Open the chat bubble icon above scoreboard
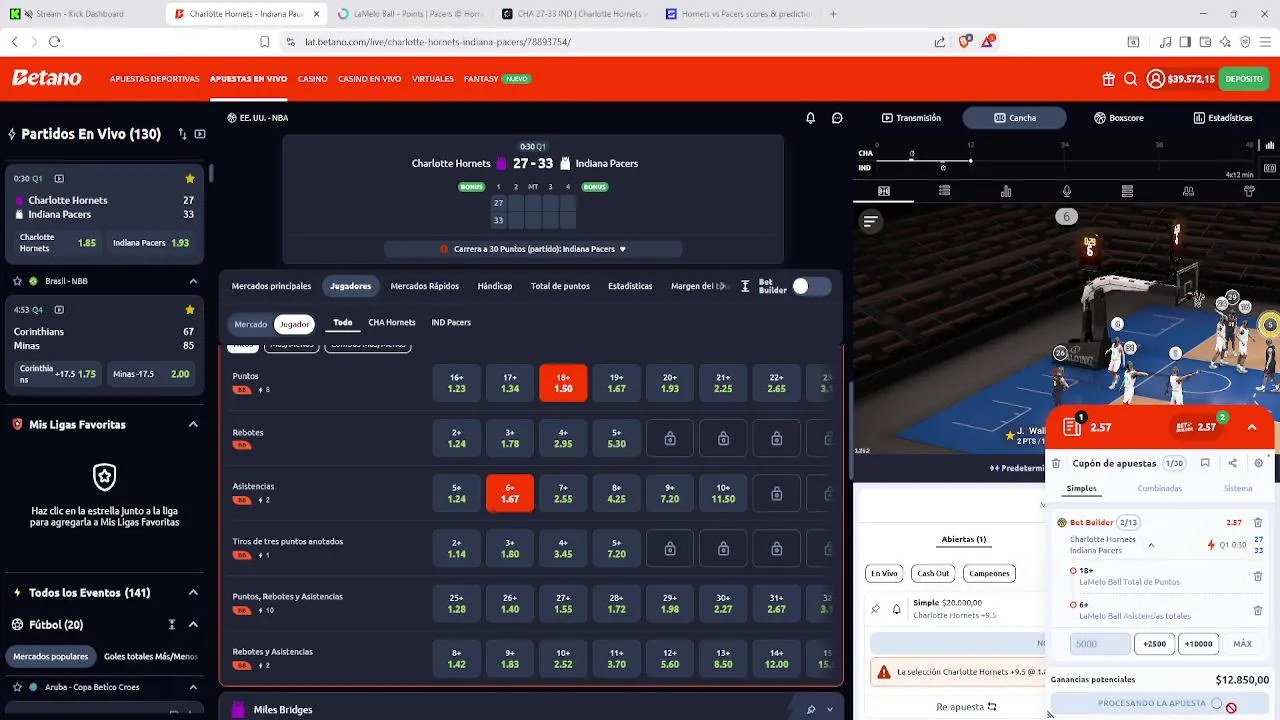This screenshot has width=1280, height=720. [x=837, y=118]
